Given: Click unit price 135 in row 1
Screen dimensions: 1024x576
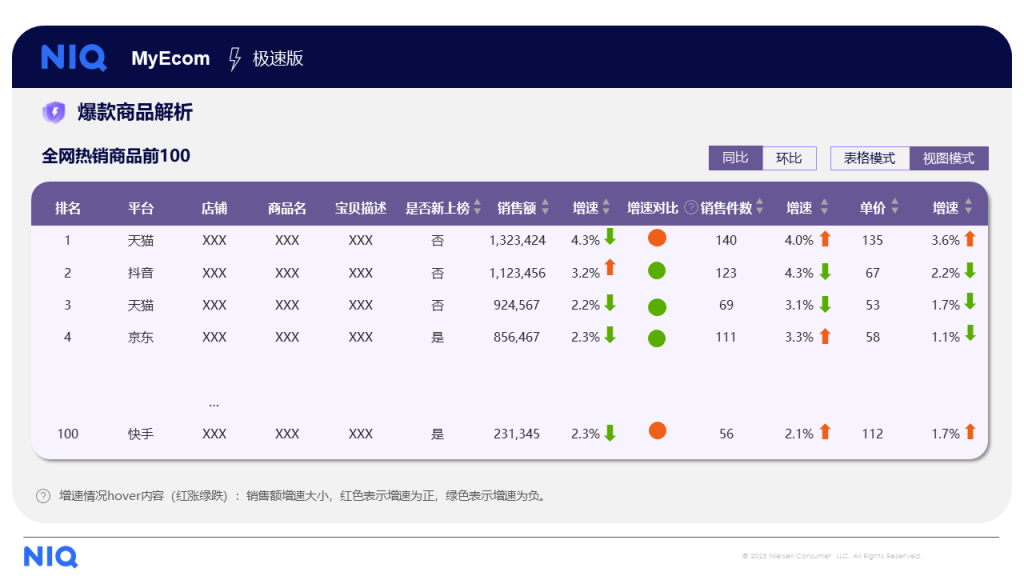Looking at the screenshot, I should point(872,240).
